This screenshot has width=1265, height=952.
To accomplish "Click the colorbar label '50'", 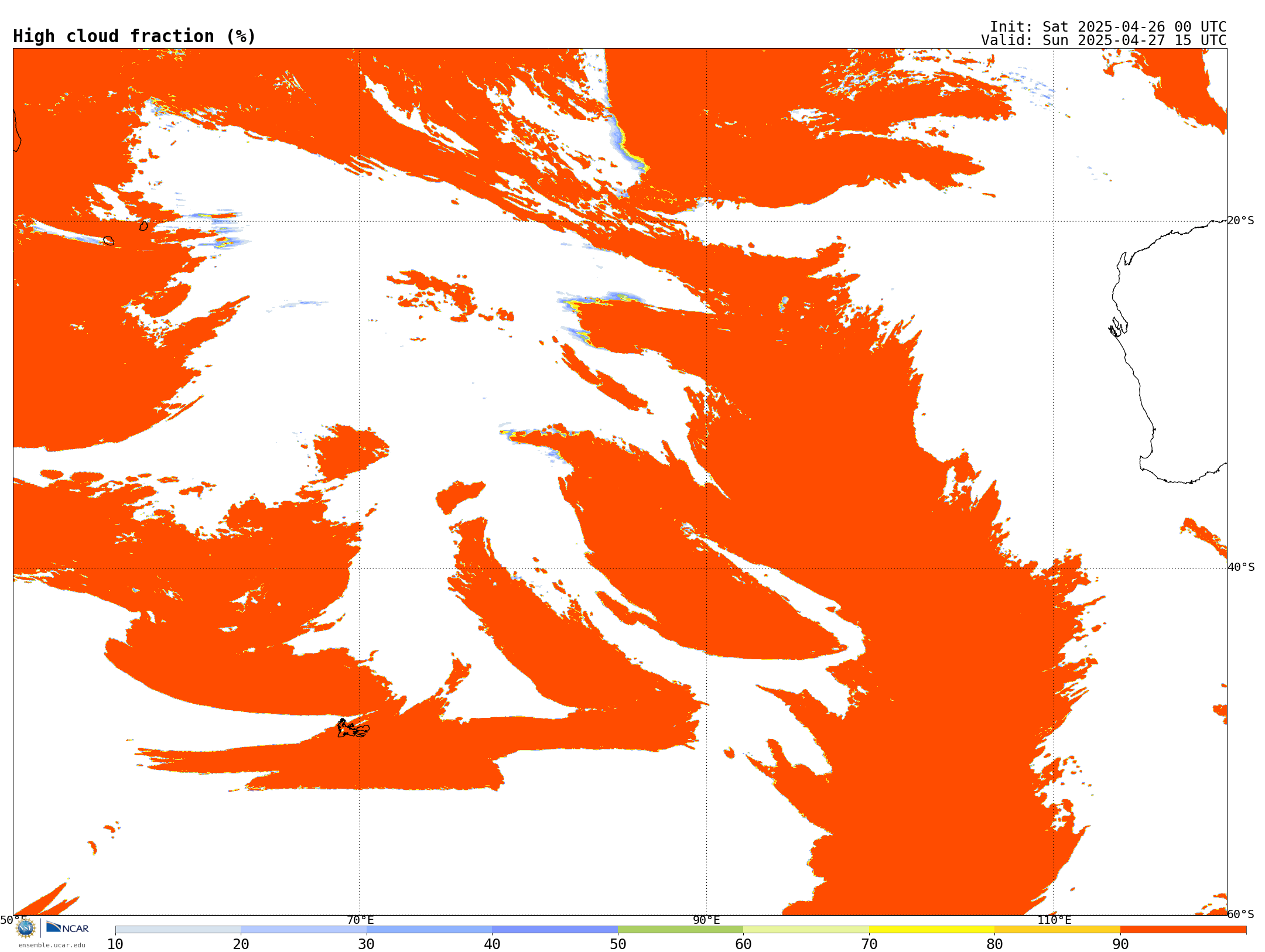I will (618, 944).
